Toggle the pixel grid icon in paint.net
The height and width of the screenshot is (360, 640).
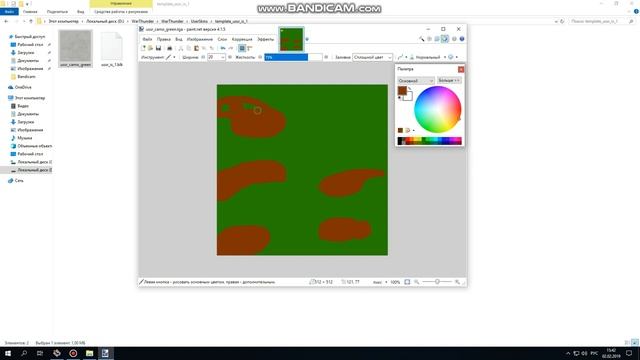242,48
